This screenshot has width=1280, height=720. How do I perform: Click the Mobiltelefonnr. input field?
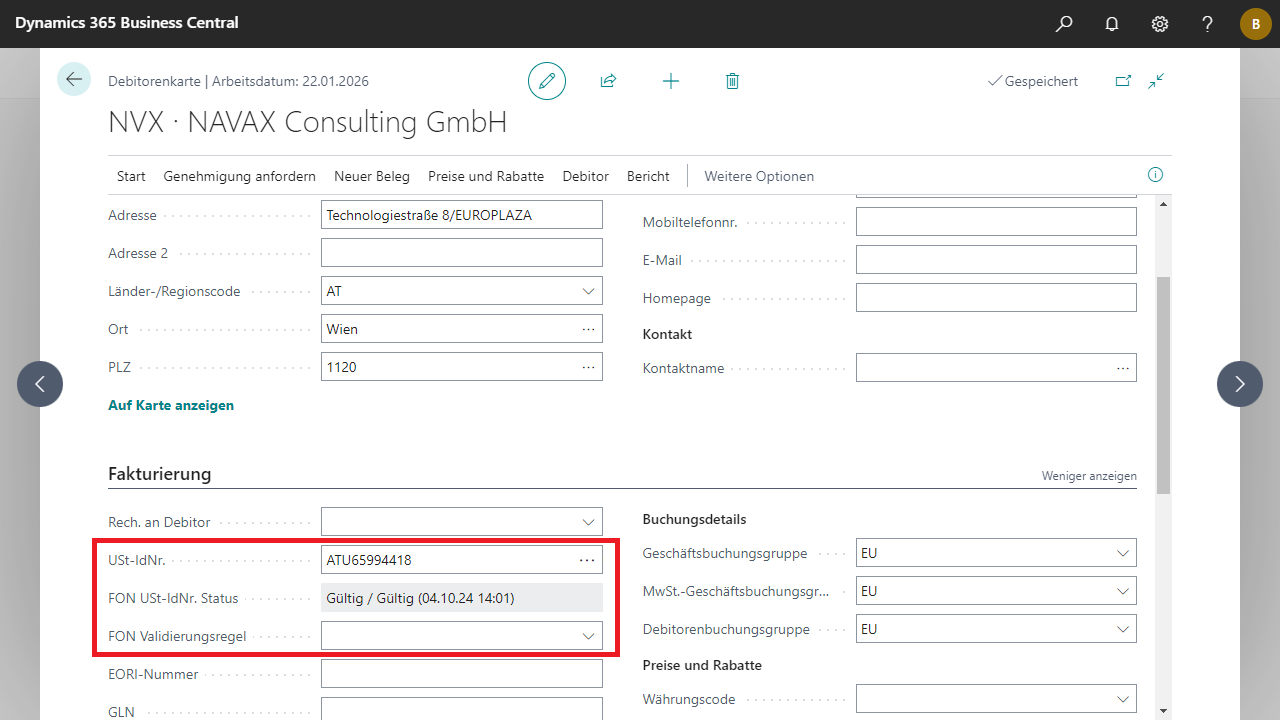(996, 222)
